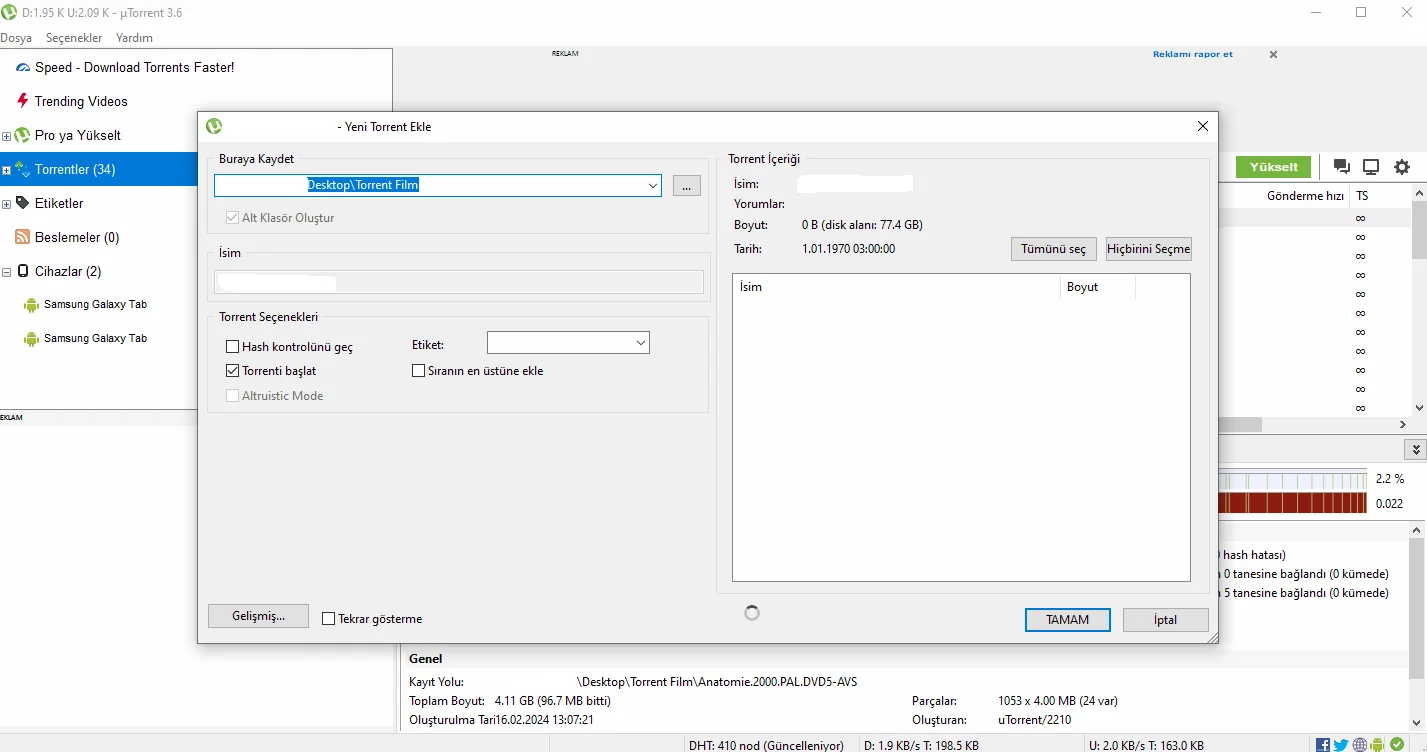Image resolution: width=1427 pixels, height=752 pixels.
Task: Open the chat bubbles icon in toolbar
Action: click(1342, 167)
